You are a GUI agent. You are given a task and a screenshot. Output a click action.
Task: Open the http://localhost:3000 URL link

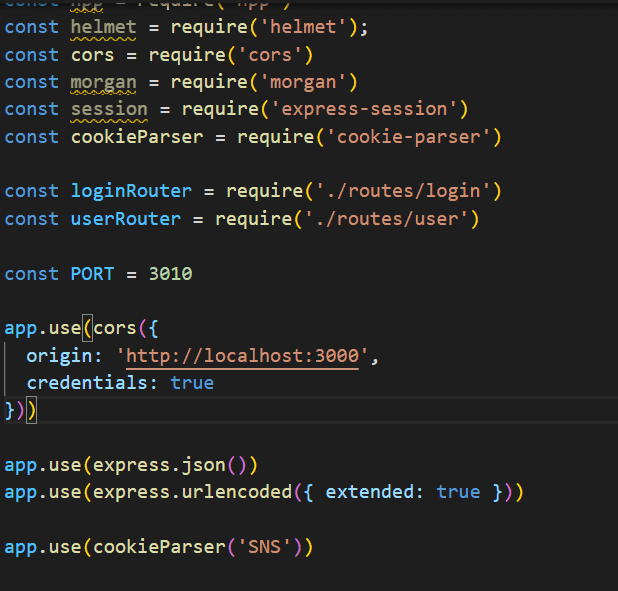click(242, 357)
